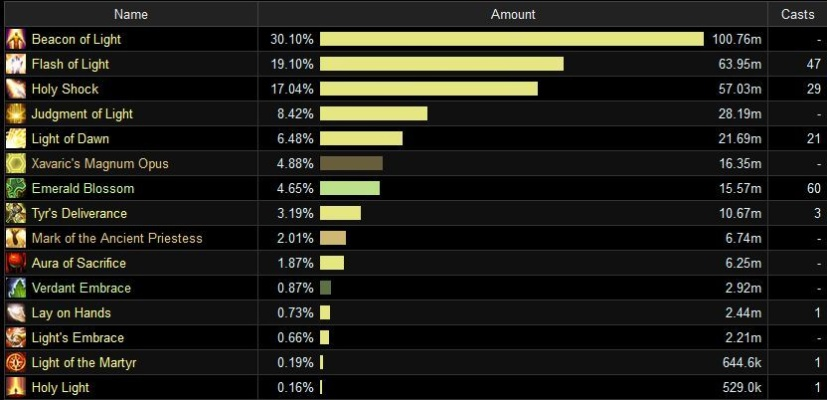Viewport: 827px width, 400px height.
Task: Click the green Emerald Blossom amount bar
Action: coord(350,189)
